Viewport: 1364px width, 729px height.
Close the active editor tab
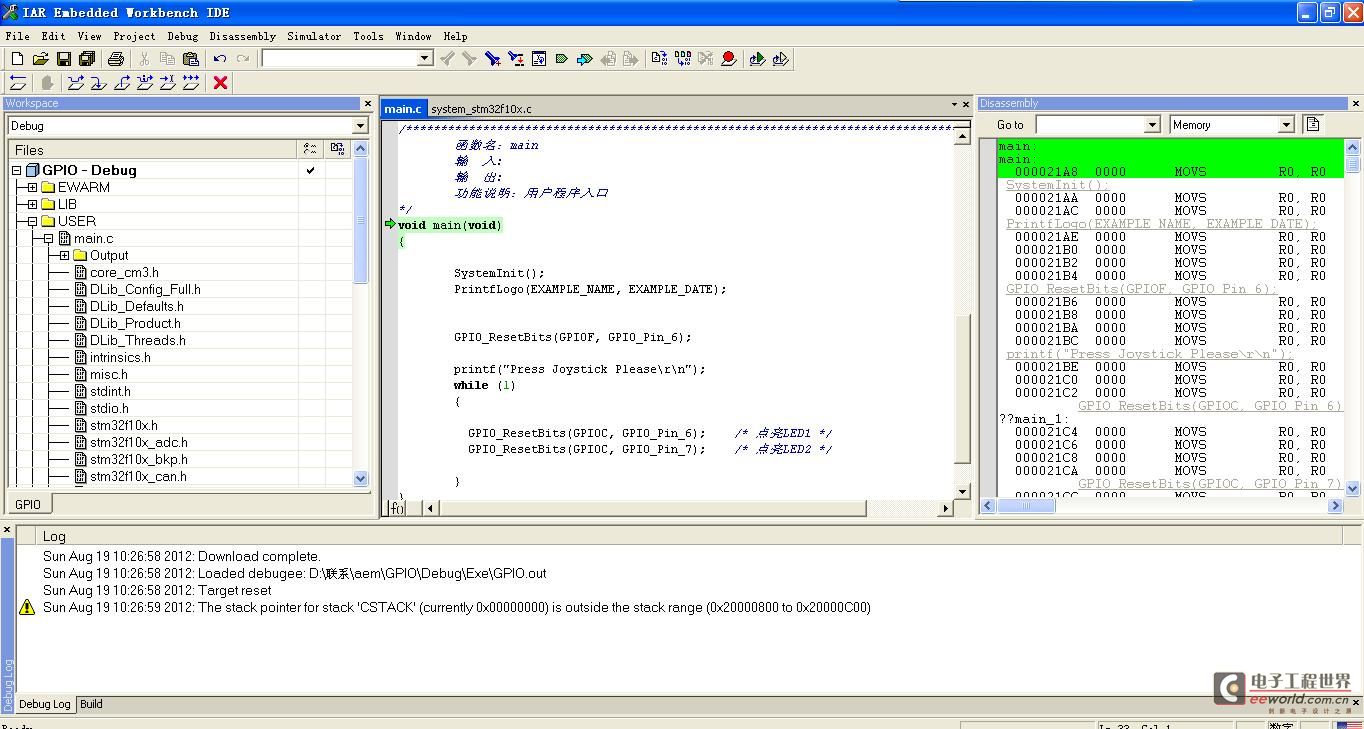[x=965, y=104]
